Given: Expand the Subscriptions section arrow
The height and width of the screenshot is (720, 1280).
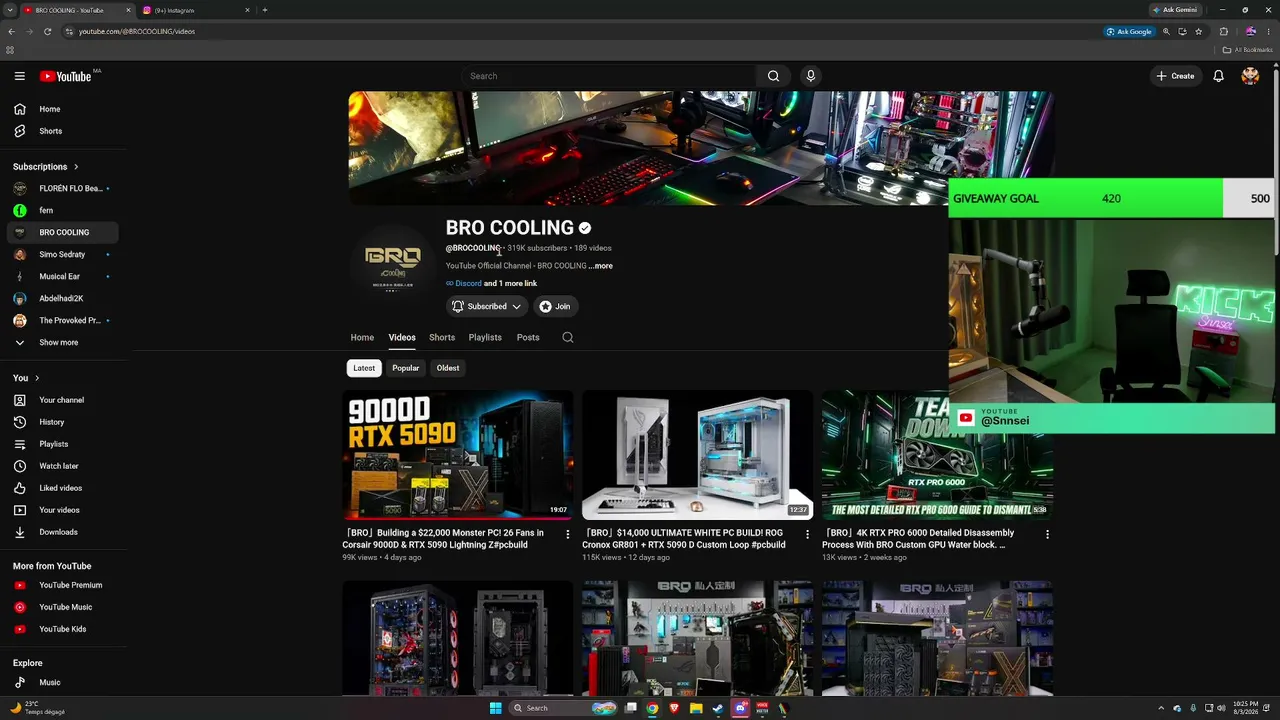Looking at the screenshot, I should coord(76,167).
